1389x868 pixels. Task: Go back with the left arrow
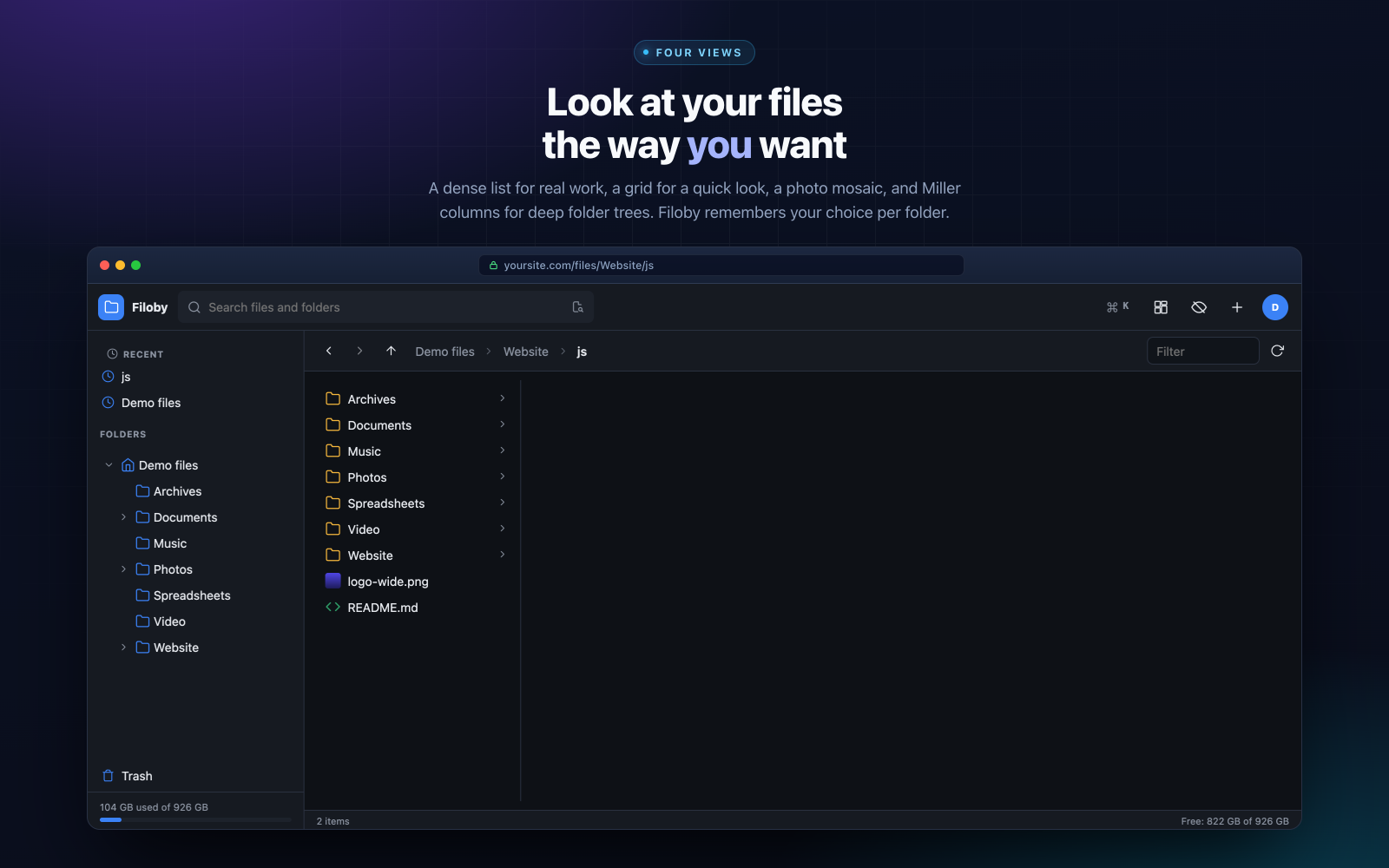tap(329, 351)
